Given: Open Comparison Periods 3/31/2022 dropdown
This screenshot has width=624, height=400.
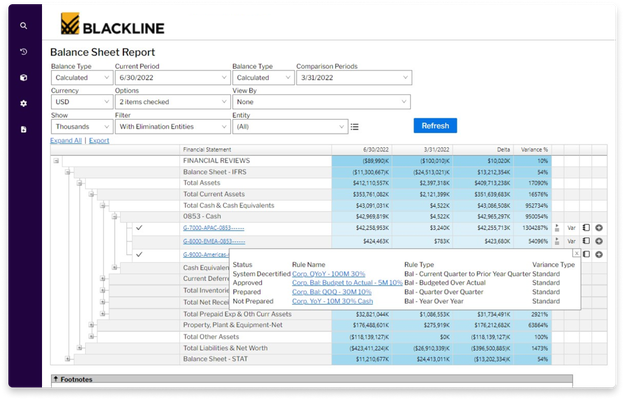Looking at the screenshot, I should click(354, 78).
